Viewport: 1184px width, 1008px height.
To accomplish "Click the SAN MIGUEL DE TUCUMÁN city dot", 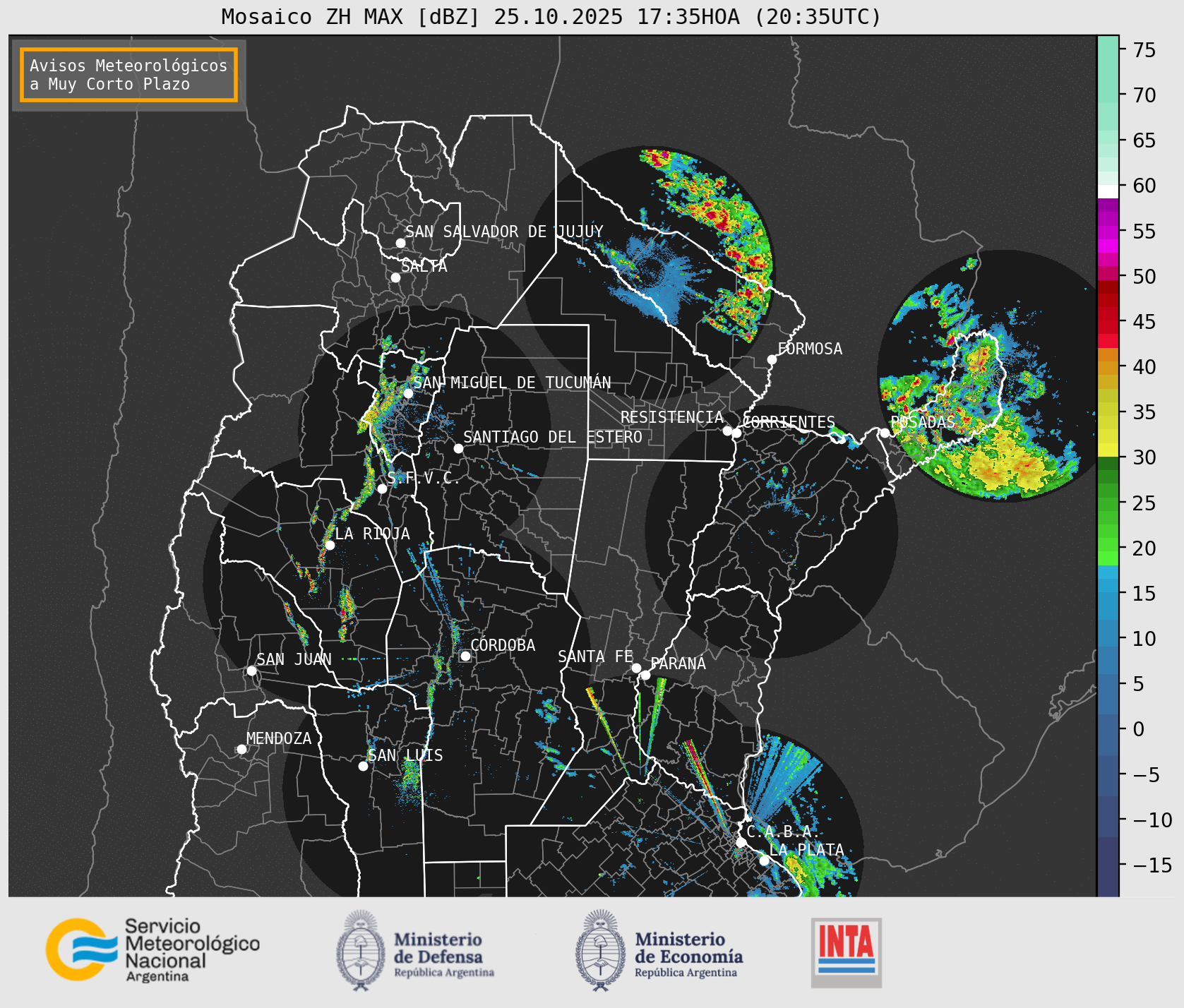I will pos(408,393).
